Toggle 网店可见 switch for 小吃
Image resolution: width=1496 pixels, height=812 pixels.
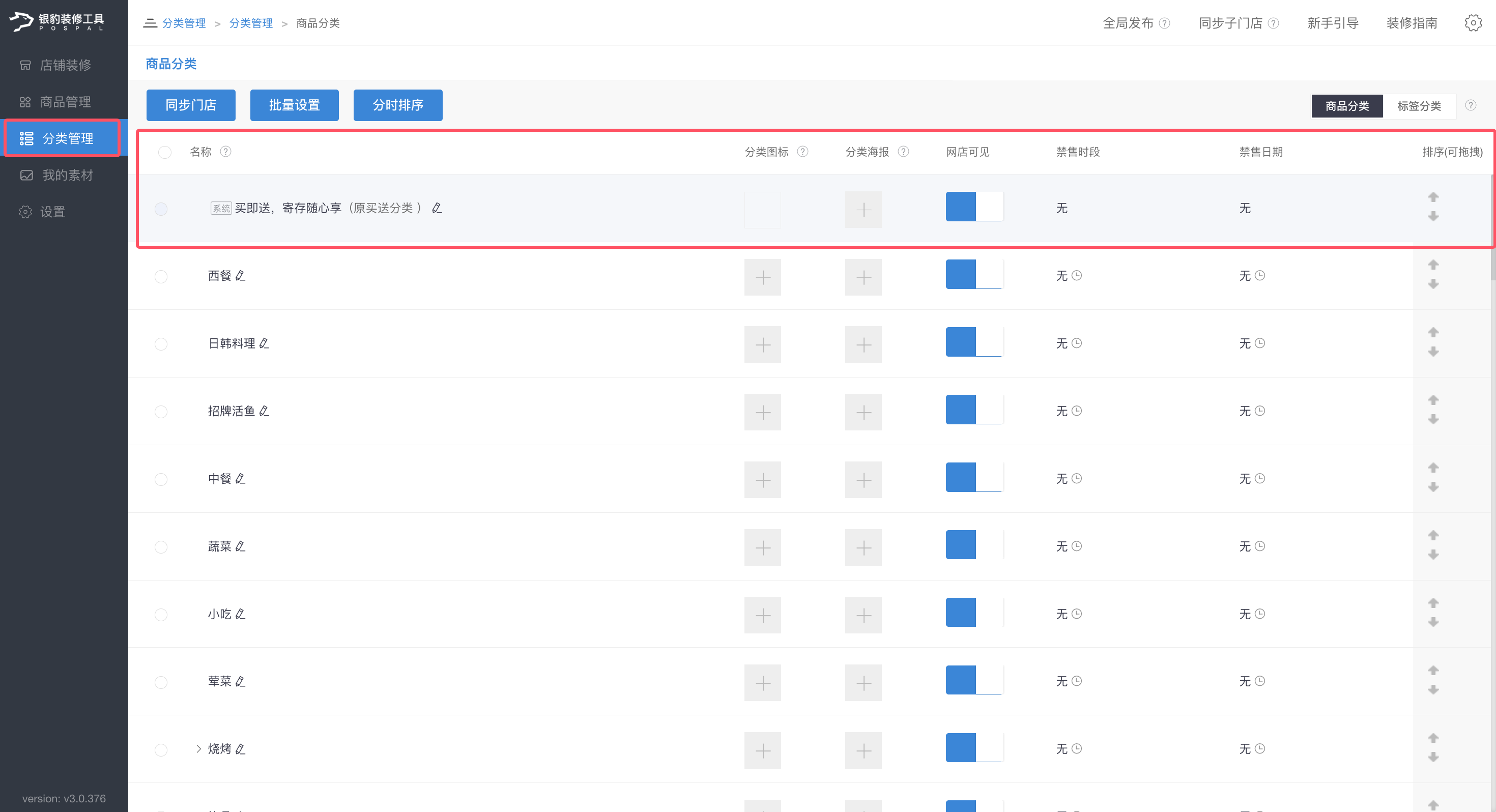click(x=974, y=612)
